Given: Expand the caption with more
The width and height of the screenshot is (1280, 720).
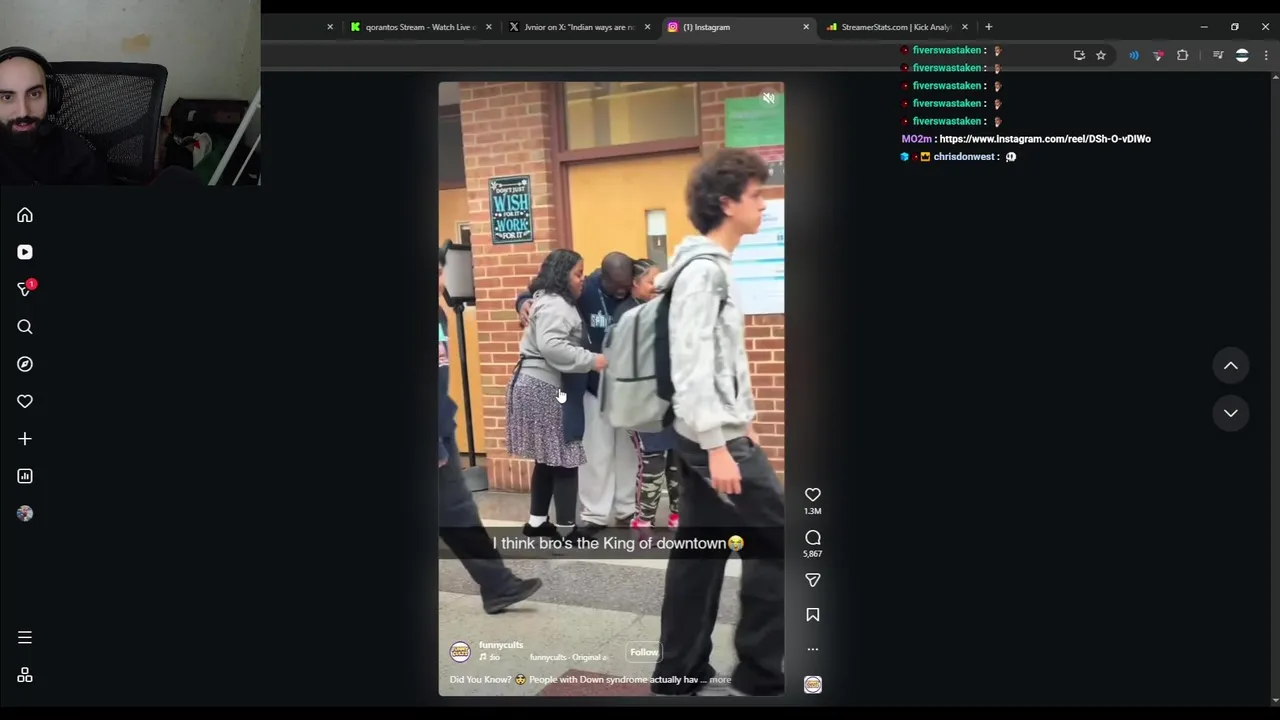Looking at the screenshot, I should (720, 680).
